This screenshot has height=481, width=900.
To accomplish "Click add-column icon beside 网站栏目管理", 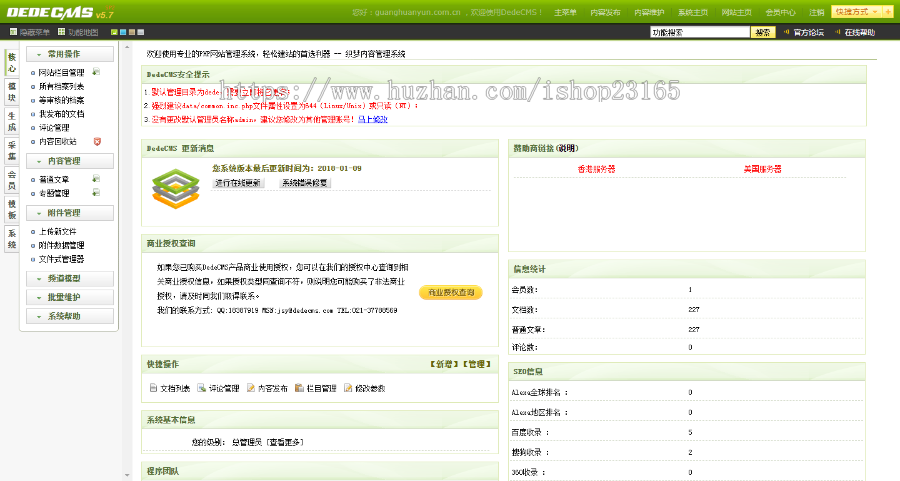I will [96, 72].
